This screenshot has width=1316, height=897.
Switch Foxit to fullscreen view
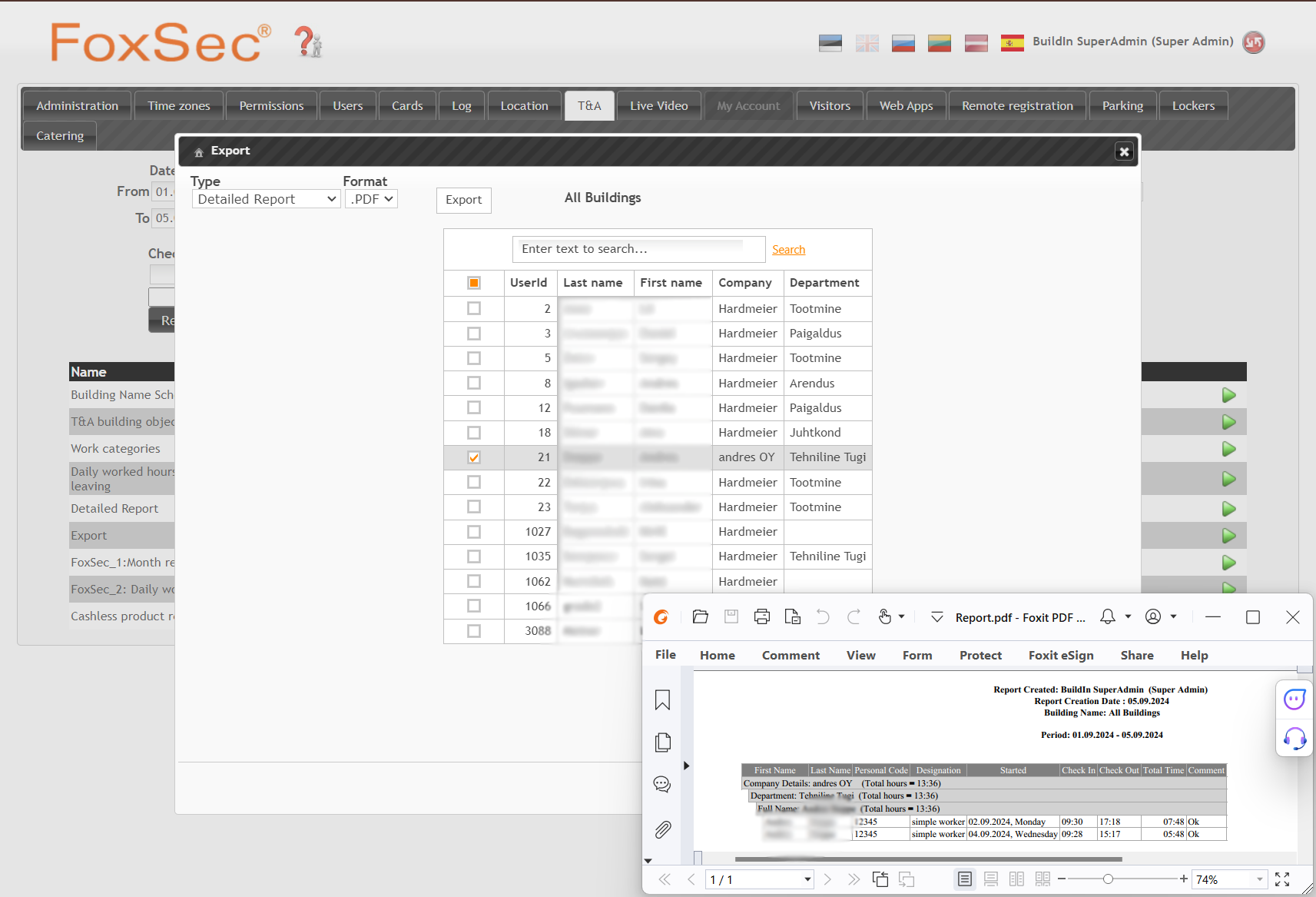(x=1282, y=879)
